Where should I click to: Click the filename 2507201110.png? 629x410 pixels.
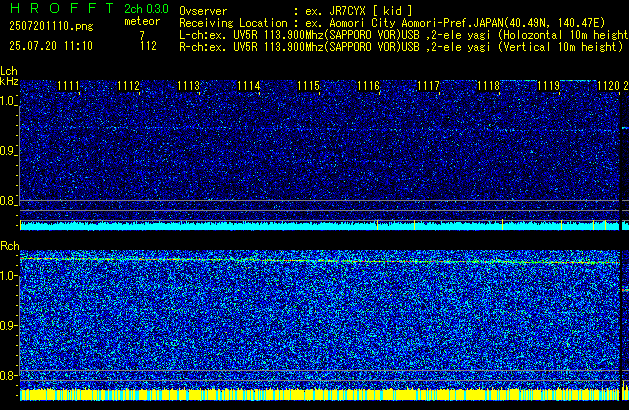coord(51,26)
